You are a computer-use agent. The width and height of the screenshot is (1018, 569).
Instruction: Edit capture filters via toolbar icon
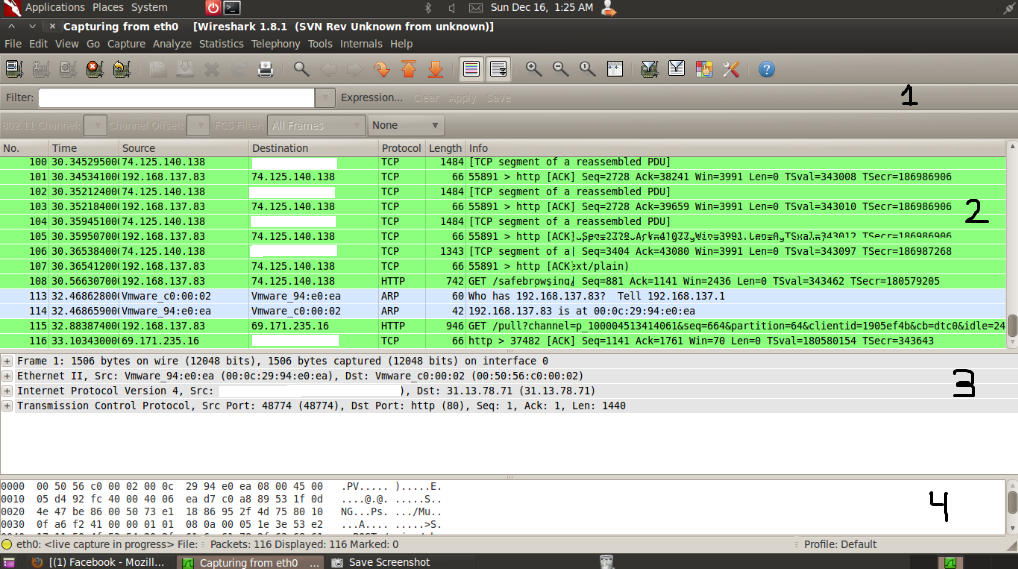click(649, 69)
